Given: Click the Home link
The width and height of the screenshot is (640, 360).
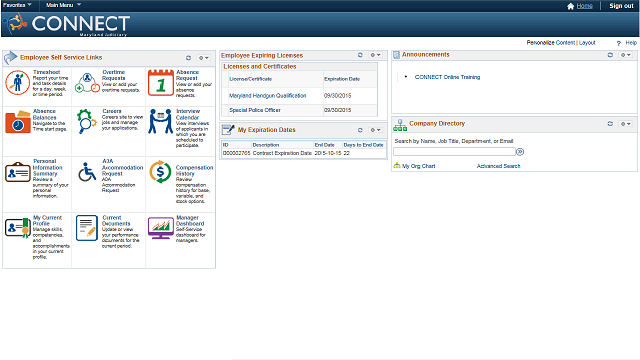Looking at the screenshot, I should (x=584, y=6).
